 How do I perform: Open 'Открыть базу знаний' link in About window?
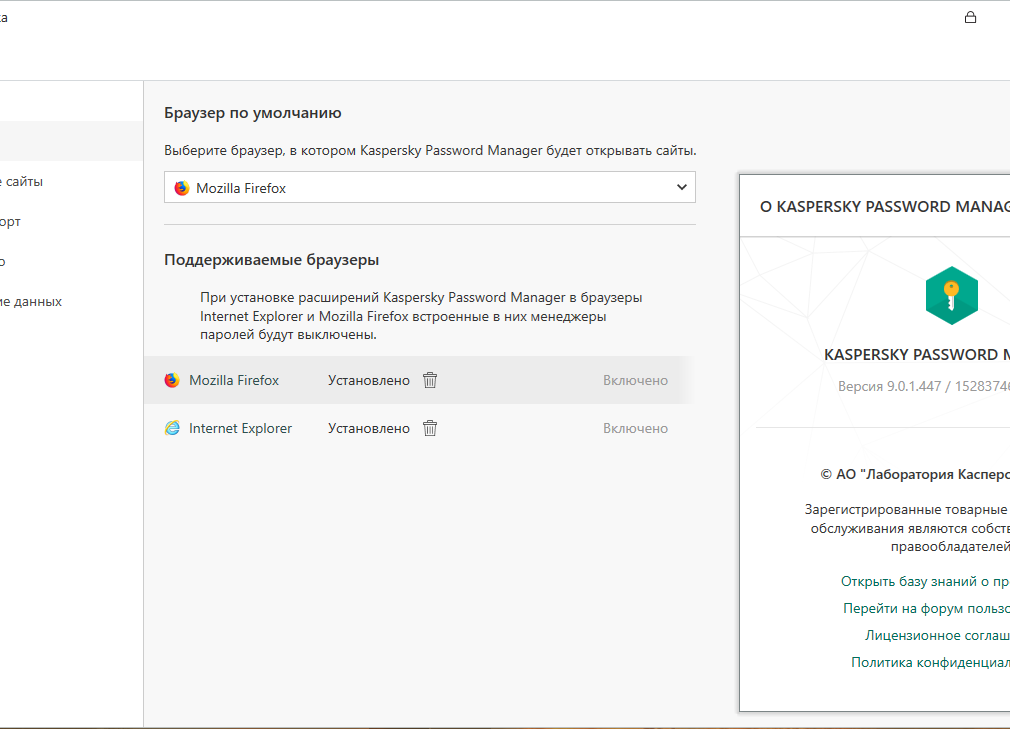tap(925, 581)
